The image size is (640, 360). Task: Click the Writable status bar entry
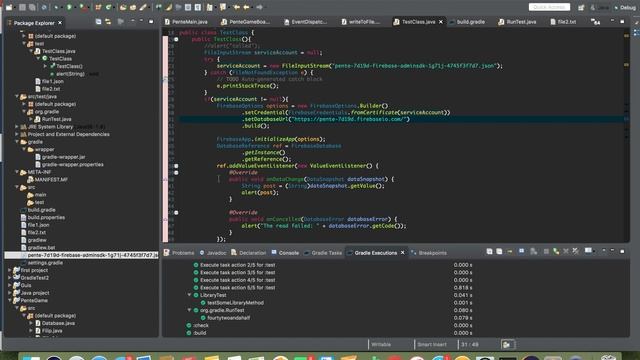381,344
